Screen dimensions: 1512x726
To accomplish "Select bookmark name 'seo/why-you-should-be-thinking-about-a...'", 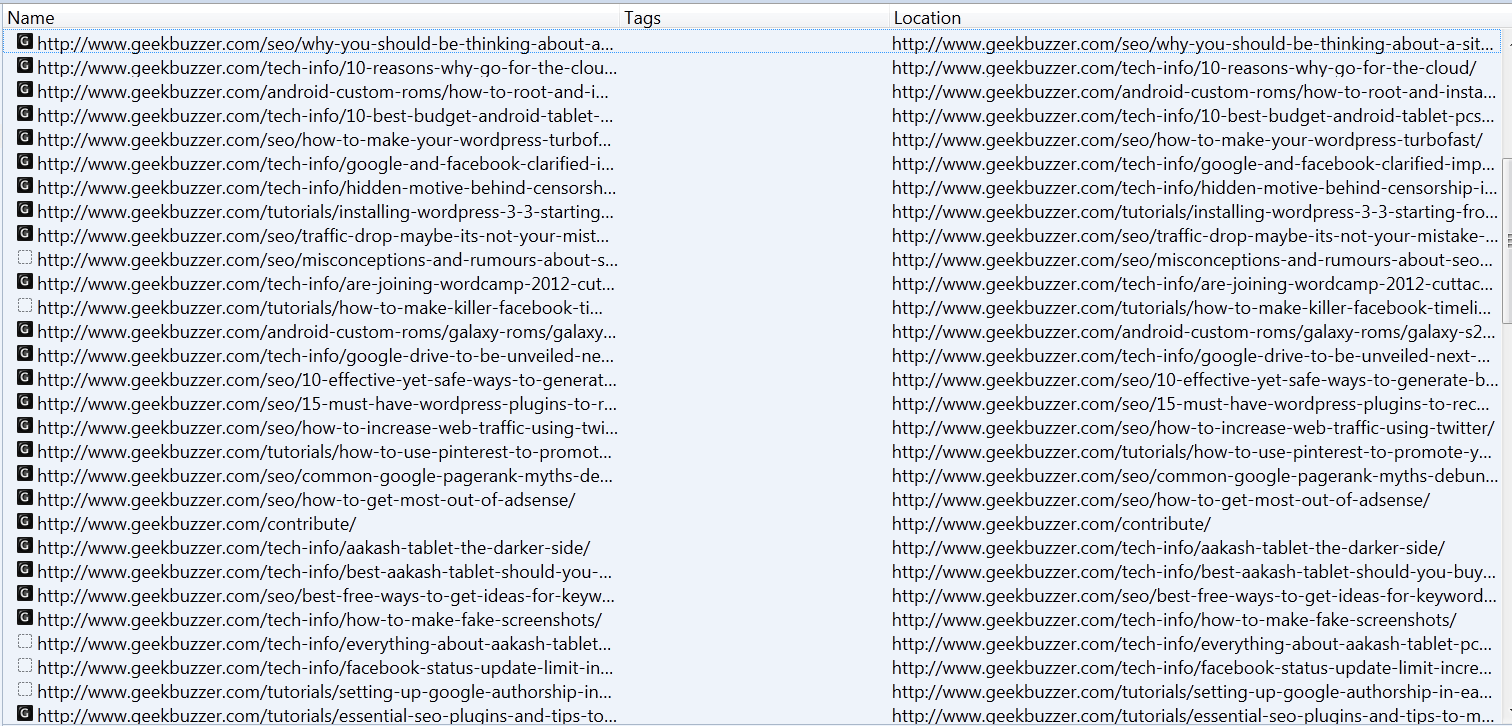I will coord(325,44).
